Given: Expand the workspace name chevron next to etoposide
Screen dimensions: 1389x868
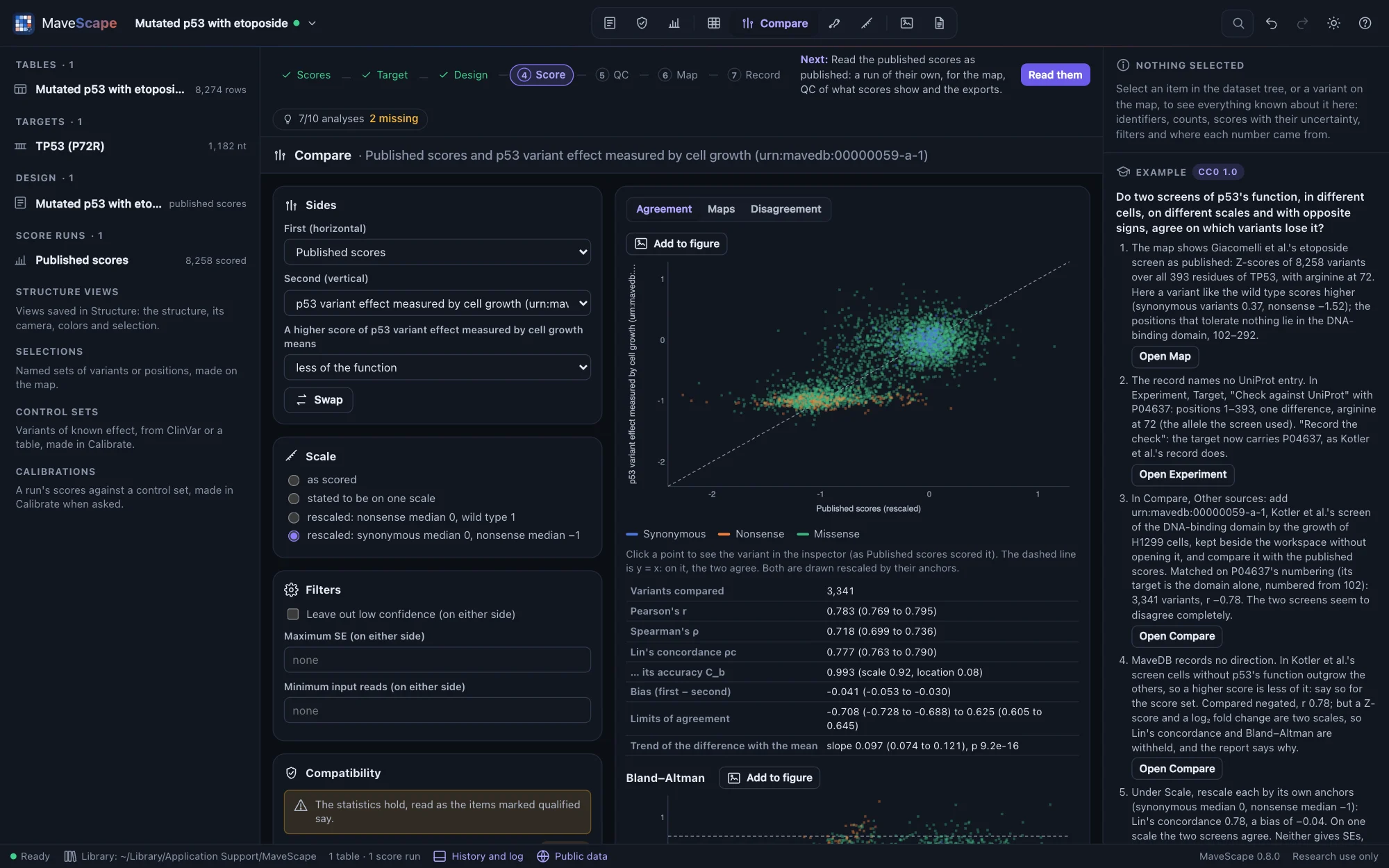Looking at the screenshot, I should pyautogui.click(x=313, y=23).
